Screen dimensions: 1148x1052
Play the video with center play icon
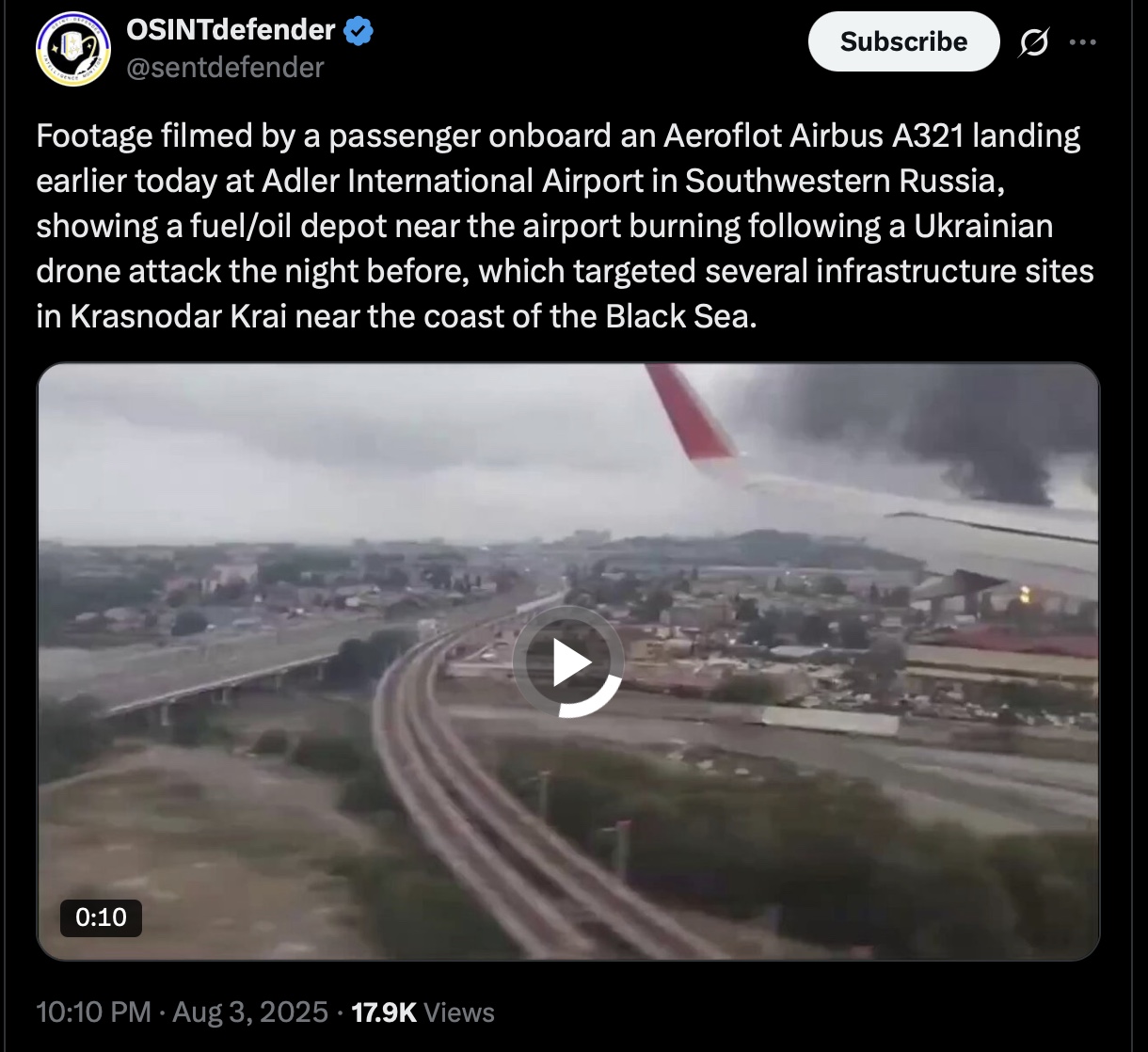pyautogui.click(x=567, y=661)
